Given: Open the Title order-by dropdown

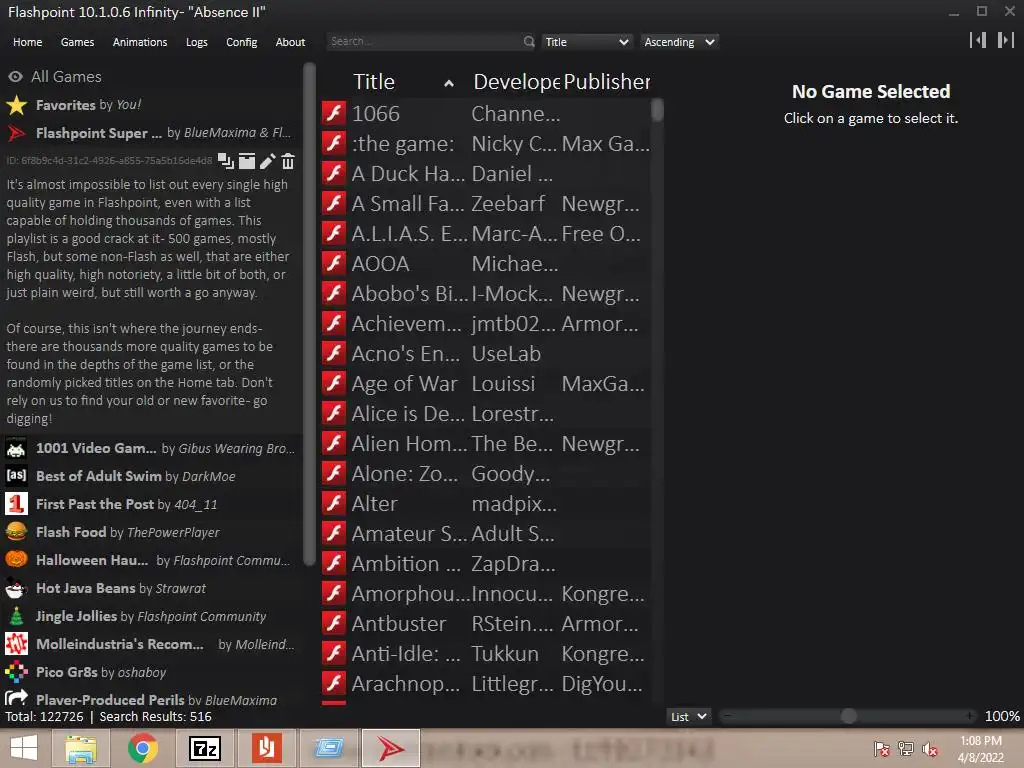Looking at the screenshot, I should tap(586, 42).
